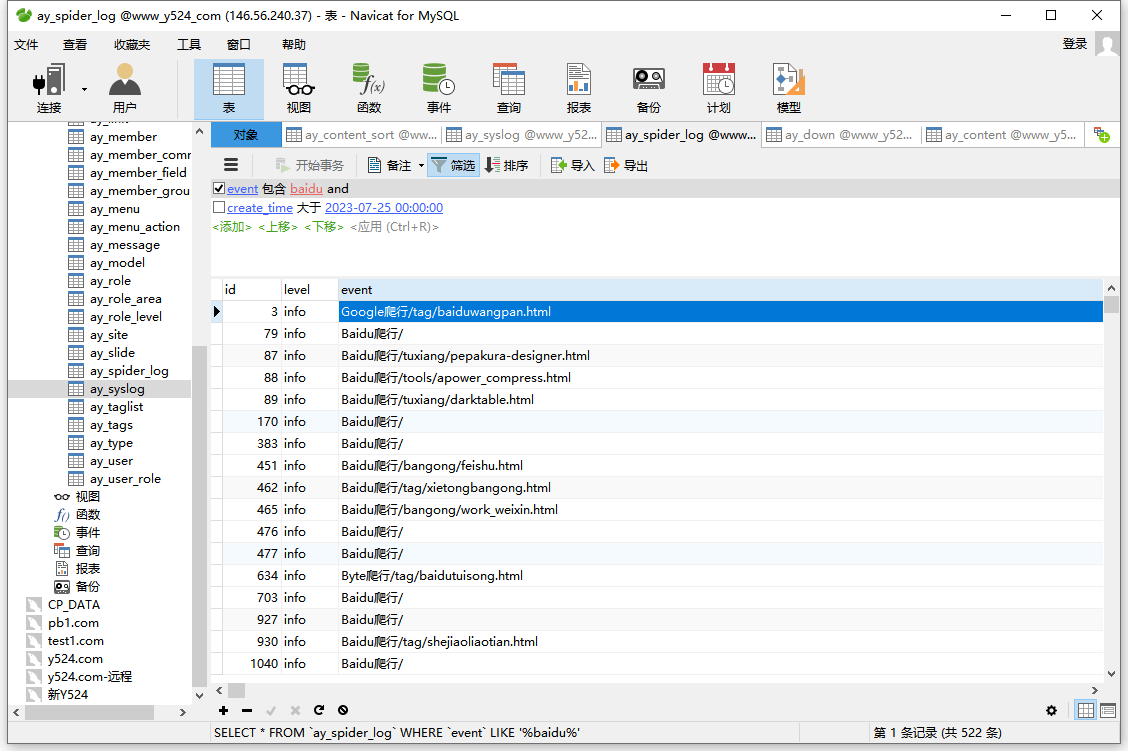This screenshot has height=751, width=1128.
Task: Open the 事件 (Event) toolbar icon
Action: click(x=438, y=88)
